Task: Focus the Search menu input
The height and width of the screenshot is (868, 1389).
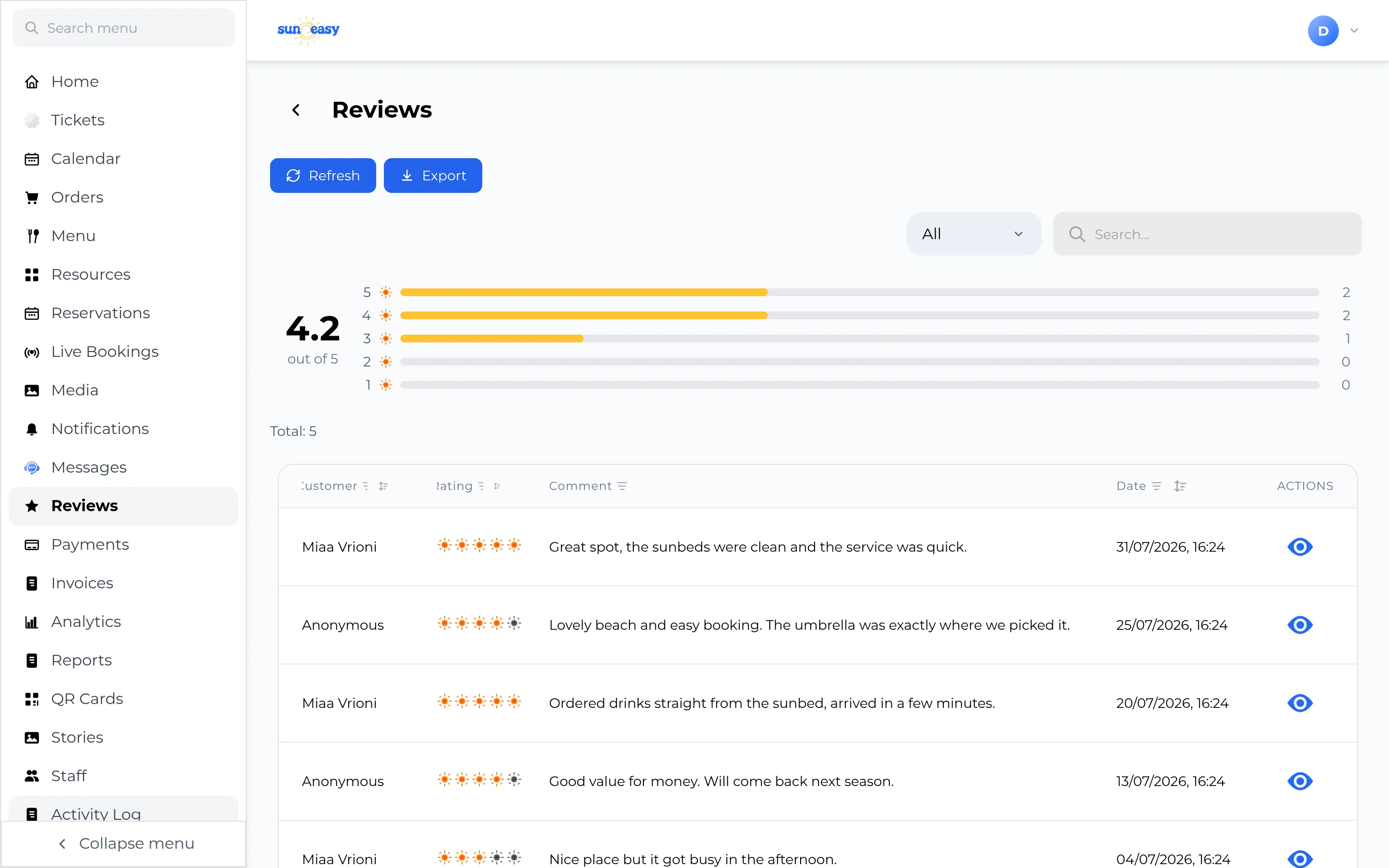Action: click(x=123, y=28)
